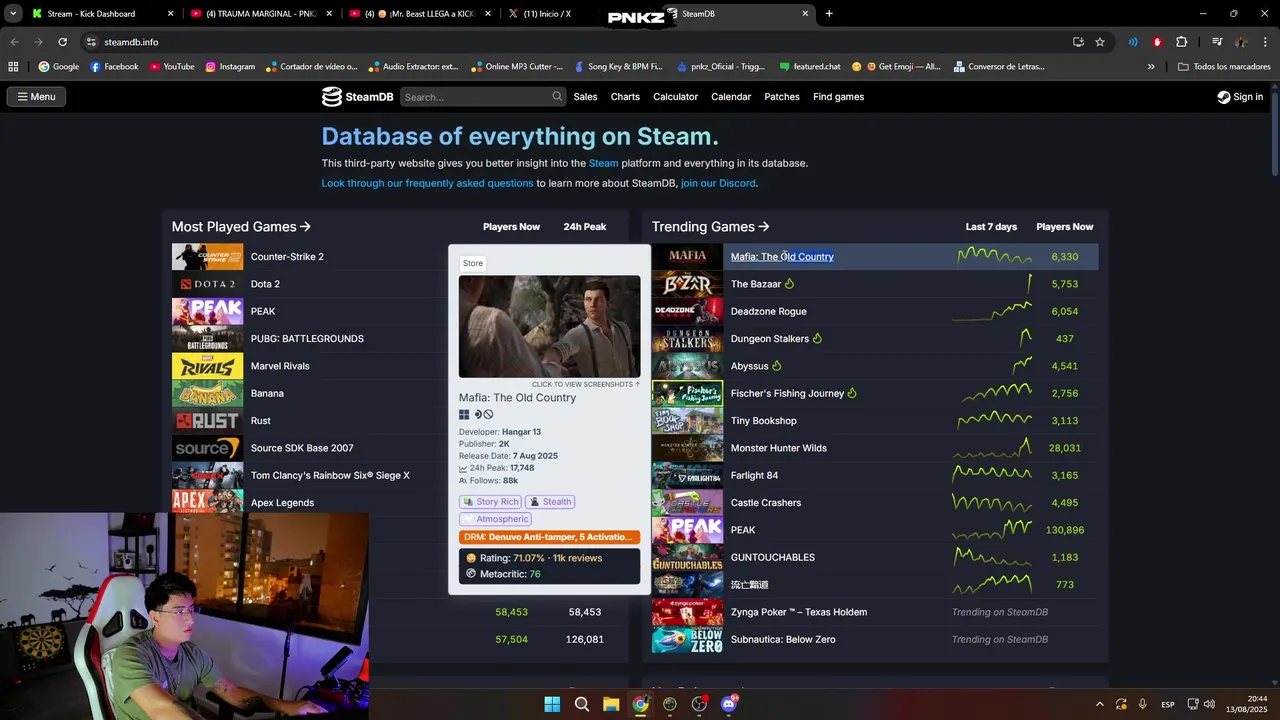Click the Story Rich tag
Screen dimensions: 1280x720
point(490,502)
